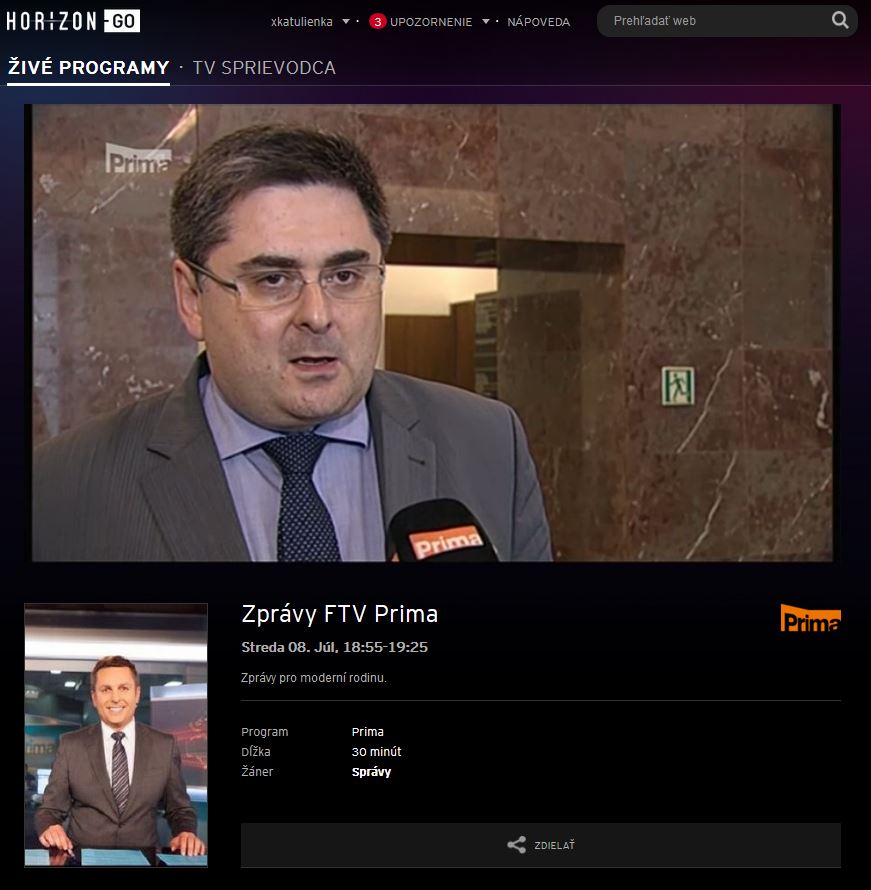Select the Prima value in the Program row
The width and height of the screenshot is (871, 890).
(x=368, y=732)
